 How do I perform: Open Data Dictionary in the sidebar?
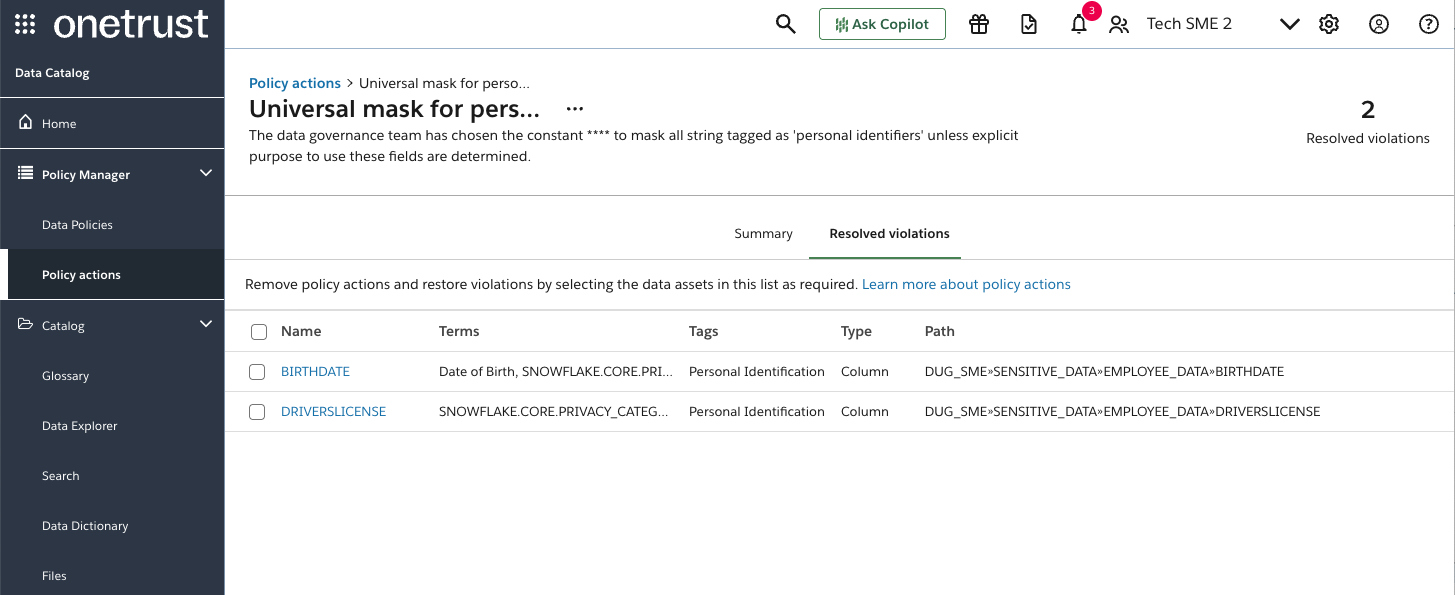[x=85, y=525]
